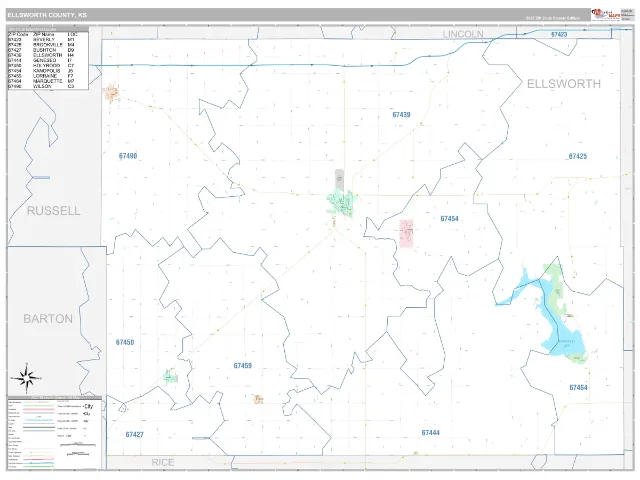Click the scale bar in the legend
Viewport: 640px width, 480px height.
pyautogui.click(x=78, y=444)
